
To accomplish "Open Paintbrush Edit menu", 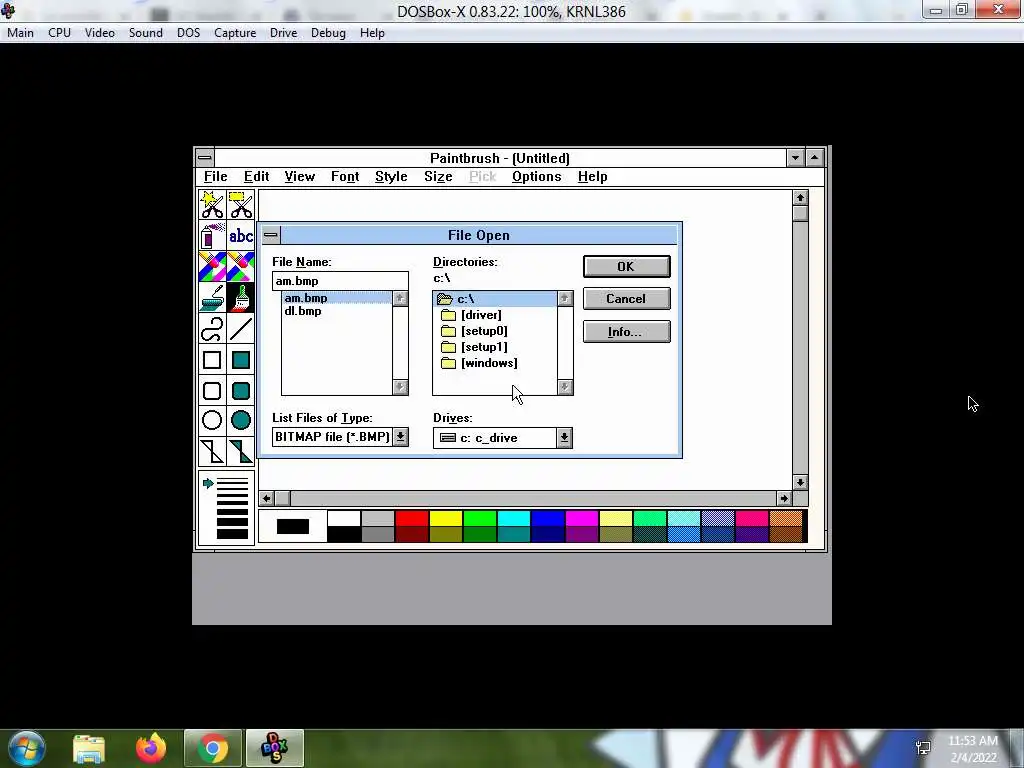I will (256, 176).
